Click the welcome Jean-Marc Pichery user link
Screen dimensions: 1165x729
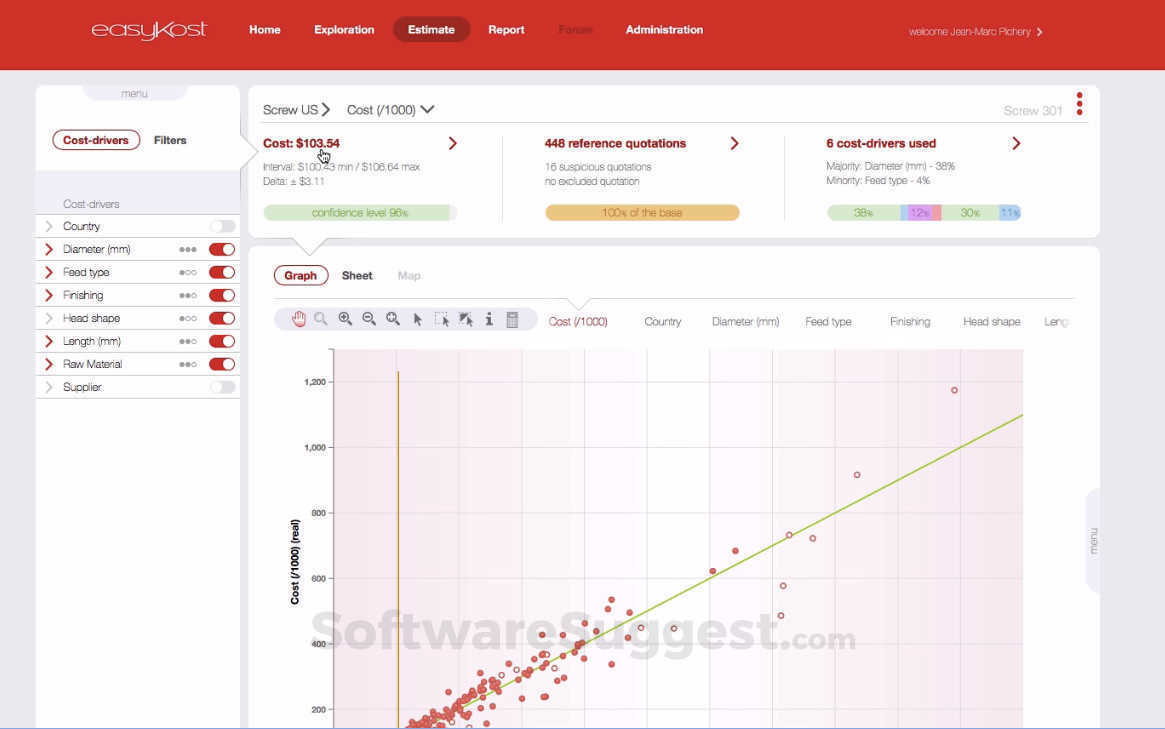[x=975, y=32]
